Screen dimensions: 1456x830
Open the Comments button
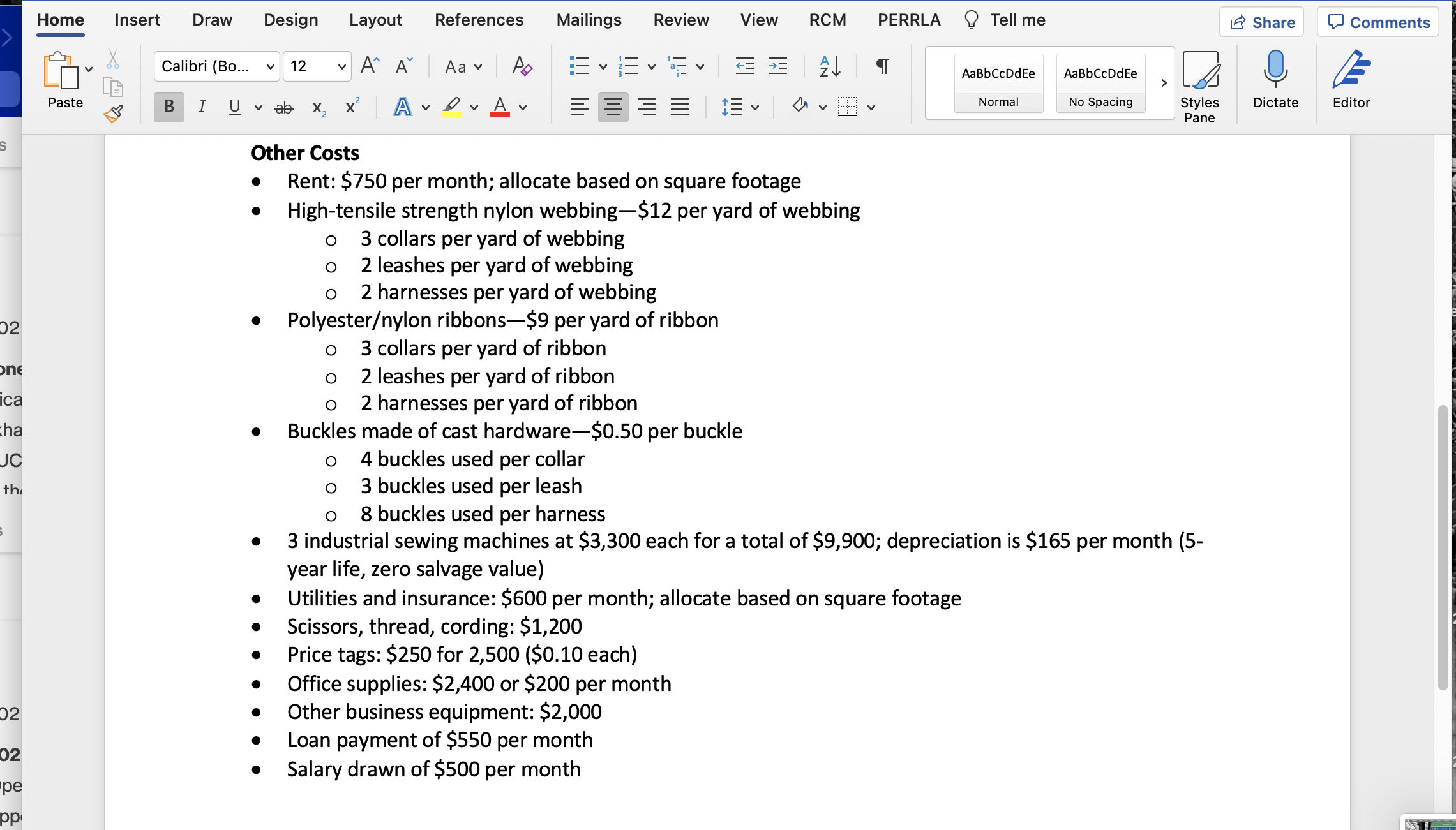pyautogui.click(x=1378, y=22)
